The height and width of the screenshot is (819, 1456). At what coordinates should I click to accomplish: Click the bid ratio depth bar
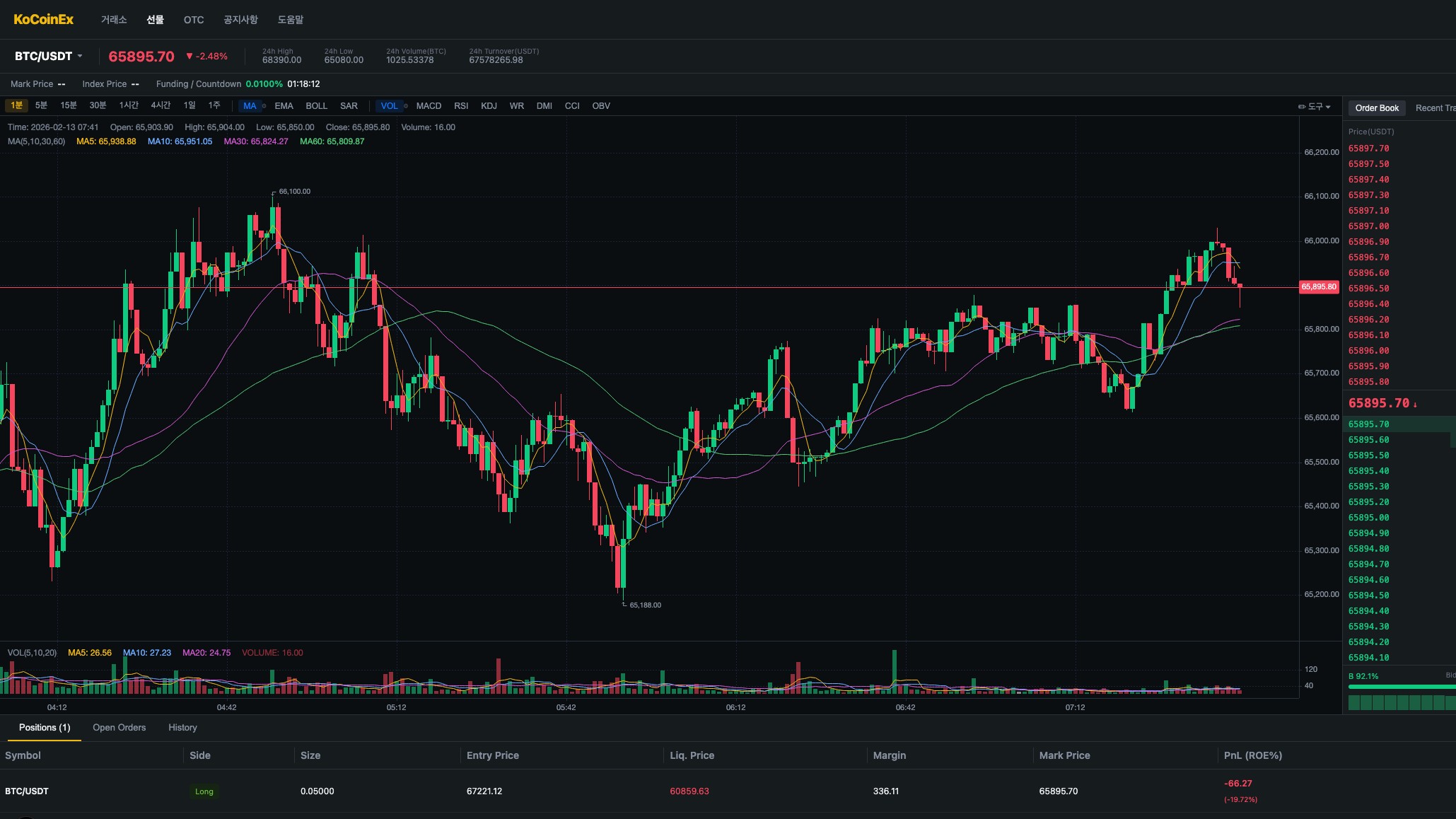click(x=1402, y=687)
